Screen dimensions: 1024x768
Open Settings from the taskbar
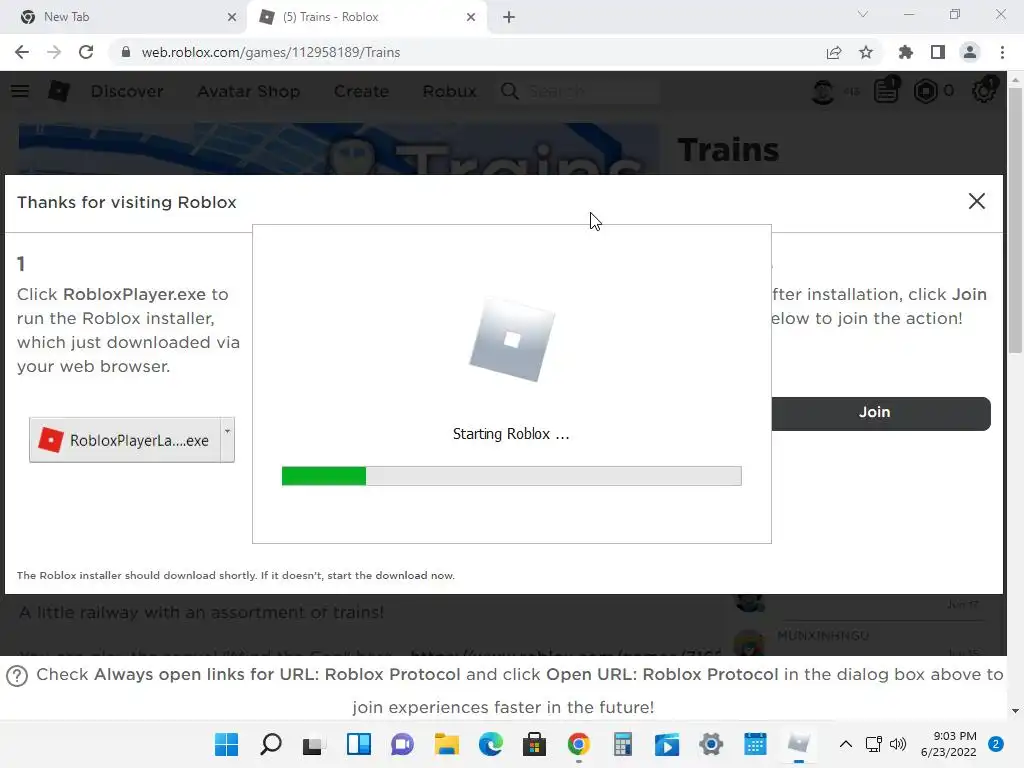coord(711,744)
